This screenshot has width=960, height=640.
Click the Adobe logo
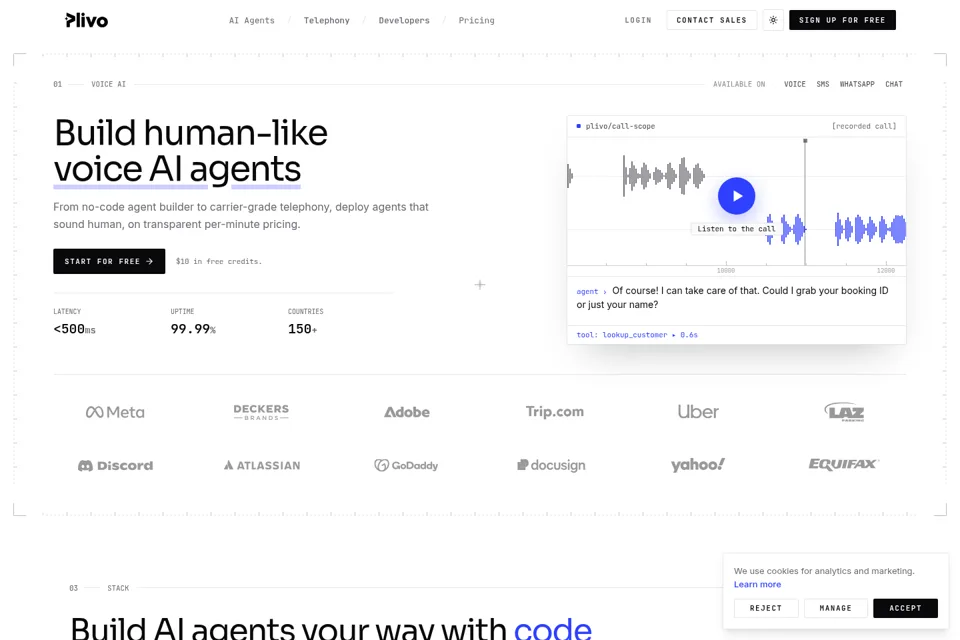[x=407, y=412]
